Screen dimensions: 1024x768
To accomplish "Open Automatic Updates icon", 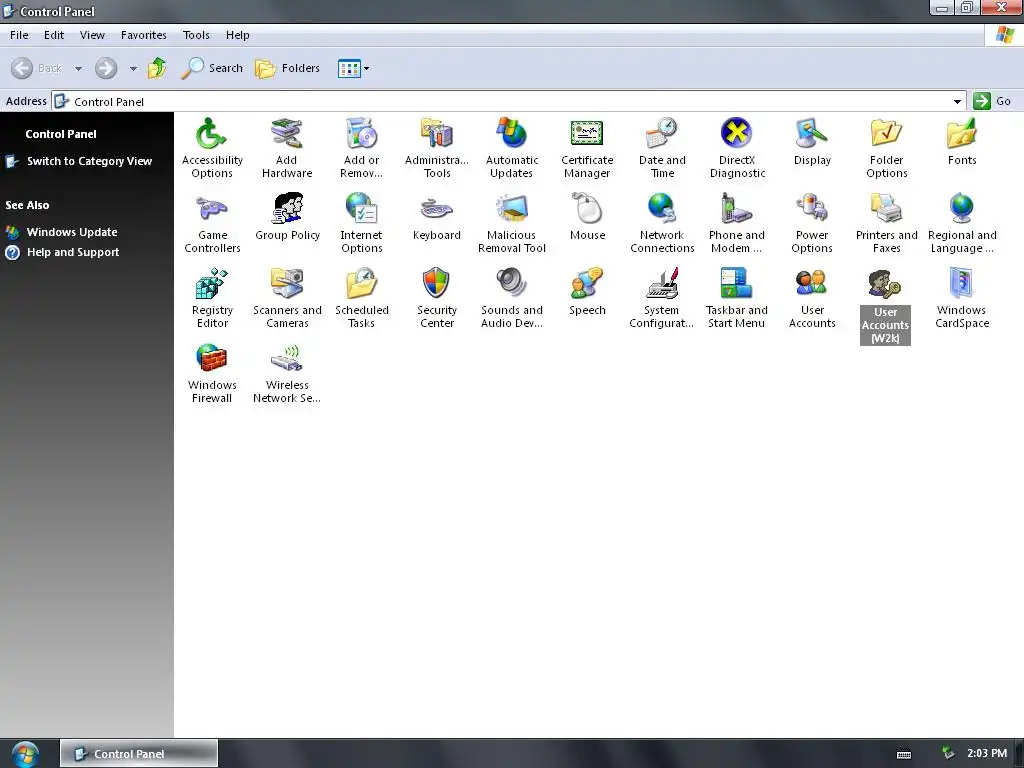I will click(511, 147).
